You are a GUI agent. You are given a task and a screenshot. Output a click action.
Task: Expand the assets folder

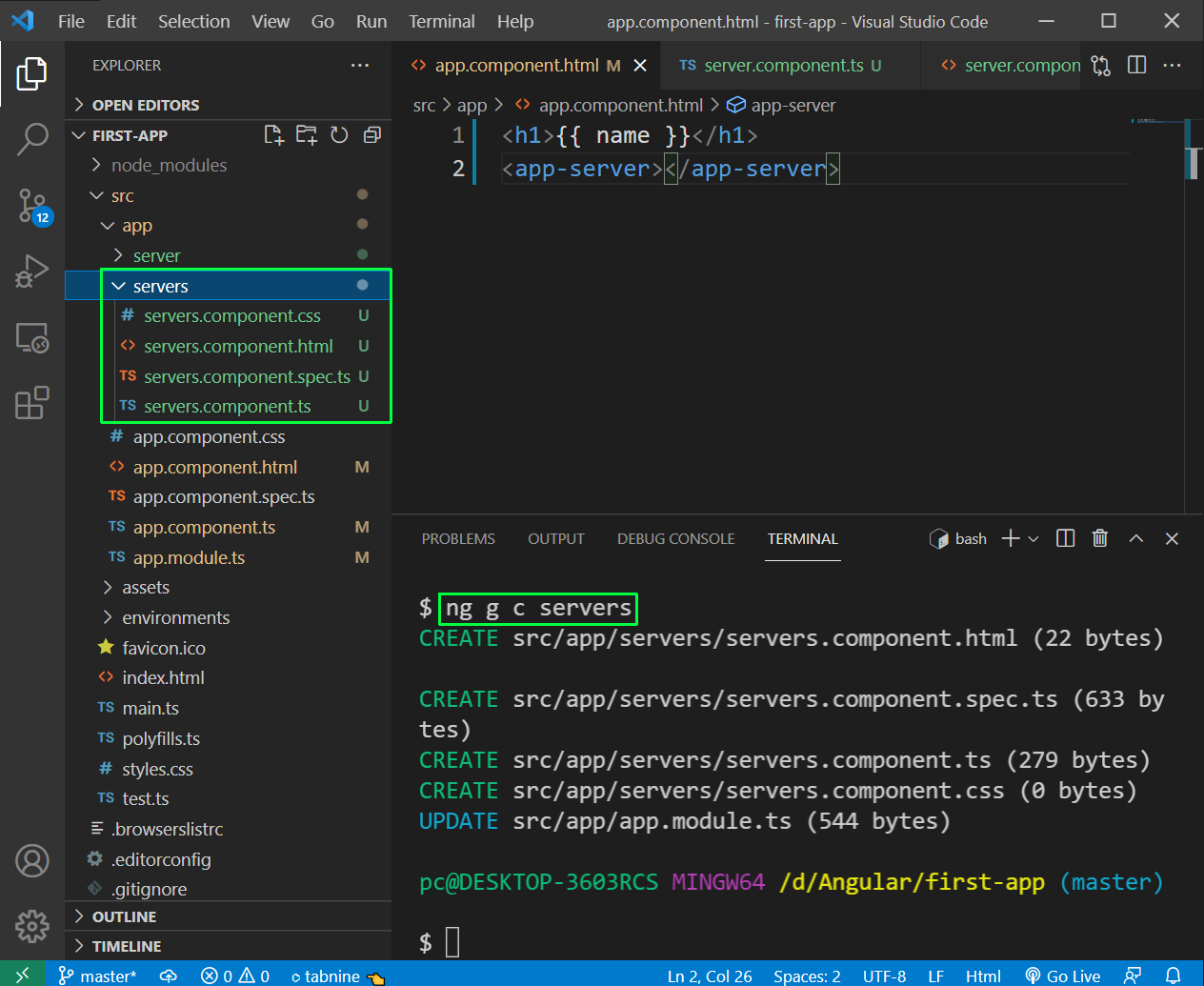(x=229, y=587)
